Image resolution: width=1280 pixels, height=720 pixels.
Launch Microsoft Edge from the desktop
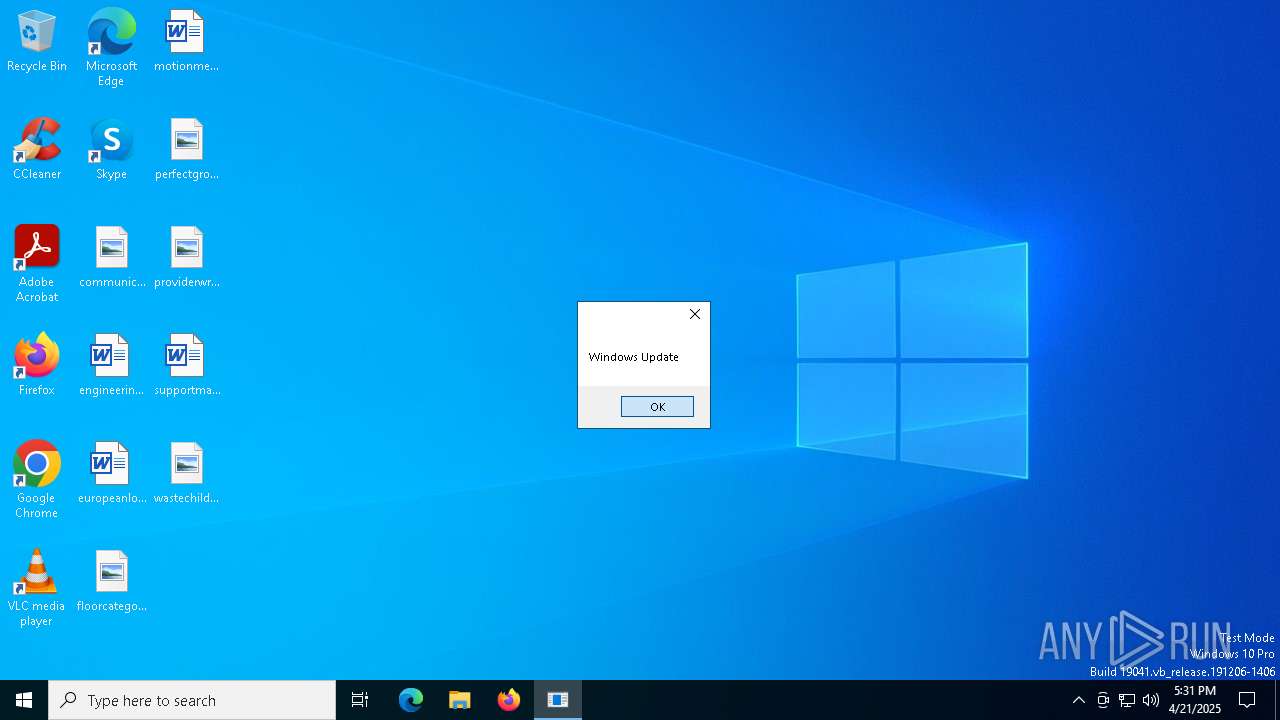pos(111,48)
